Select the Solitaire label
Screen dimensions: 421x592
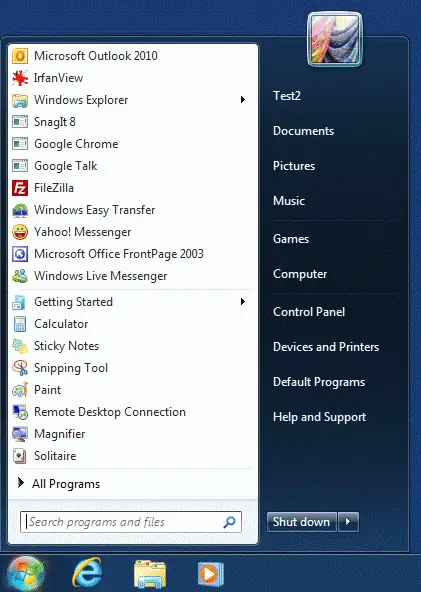tap(55, 456)
